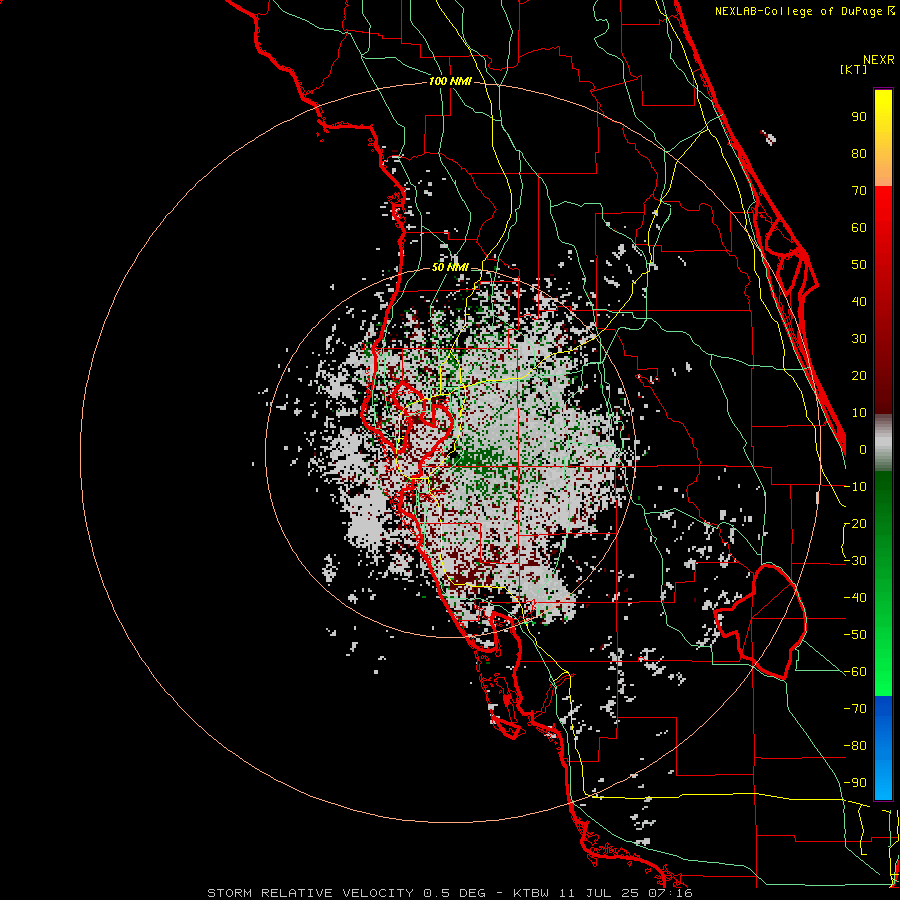
Task: Click the -20 knot scale label
Action: click(x=855, y=523)
